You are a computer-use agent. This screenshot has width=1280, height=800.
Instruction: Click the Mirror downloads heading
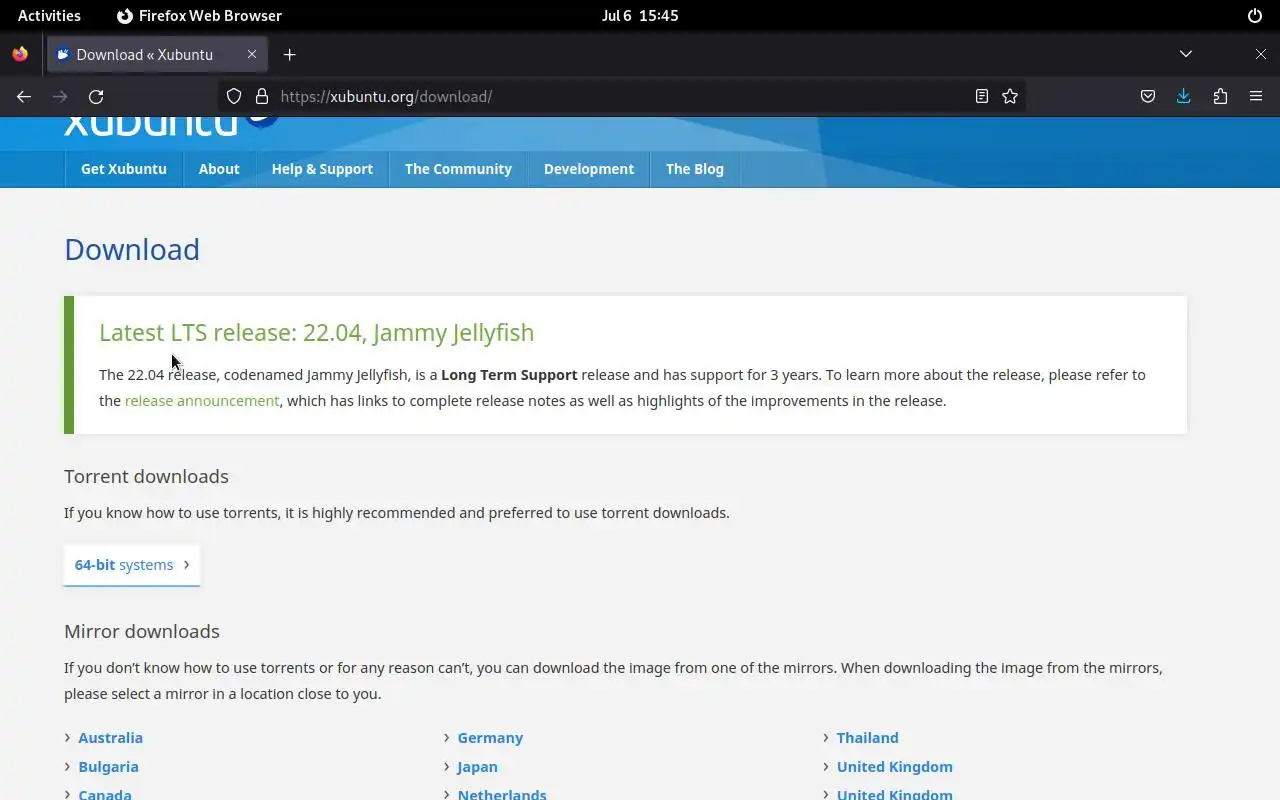coord(142,632)
